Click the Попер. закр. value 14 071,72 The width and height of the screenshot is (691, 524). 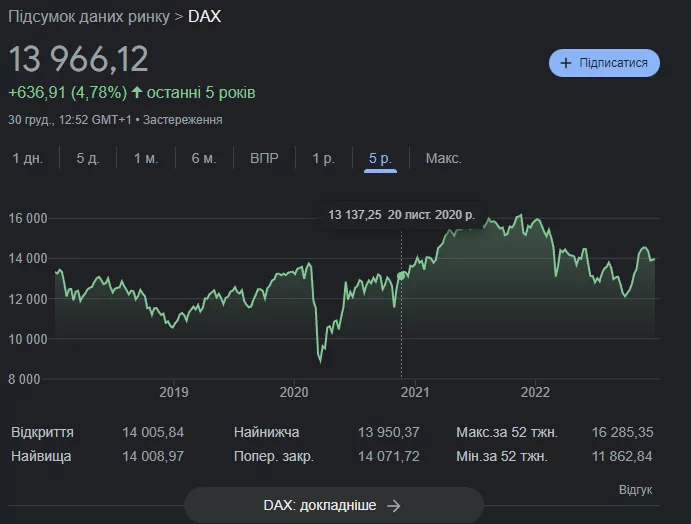coord(389,456)
